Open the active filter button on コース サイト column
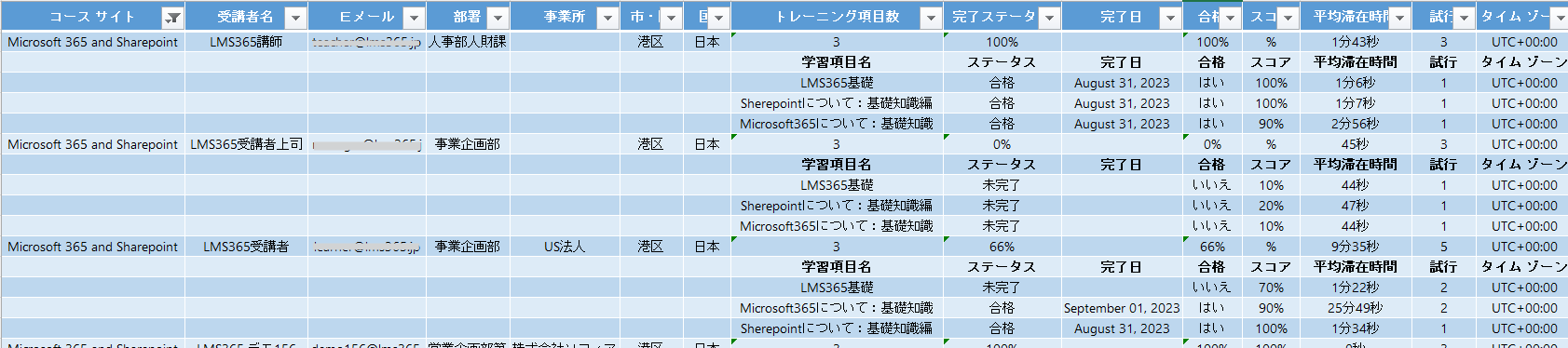Screen dimensions: 1568x348 tap(172, 18)
